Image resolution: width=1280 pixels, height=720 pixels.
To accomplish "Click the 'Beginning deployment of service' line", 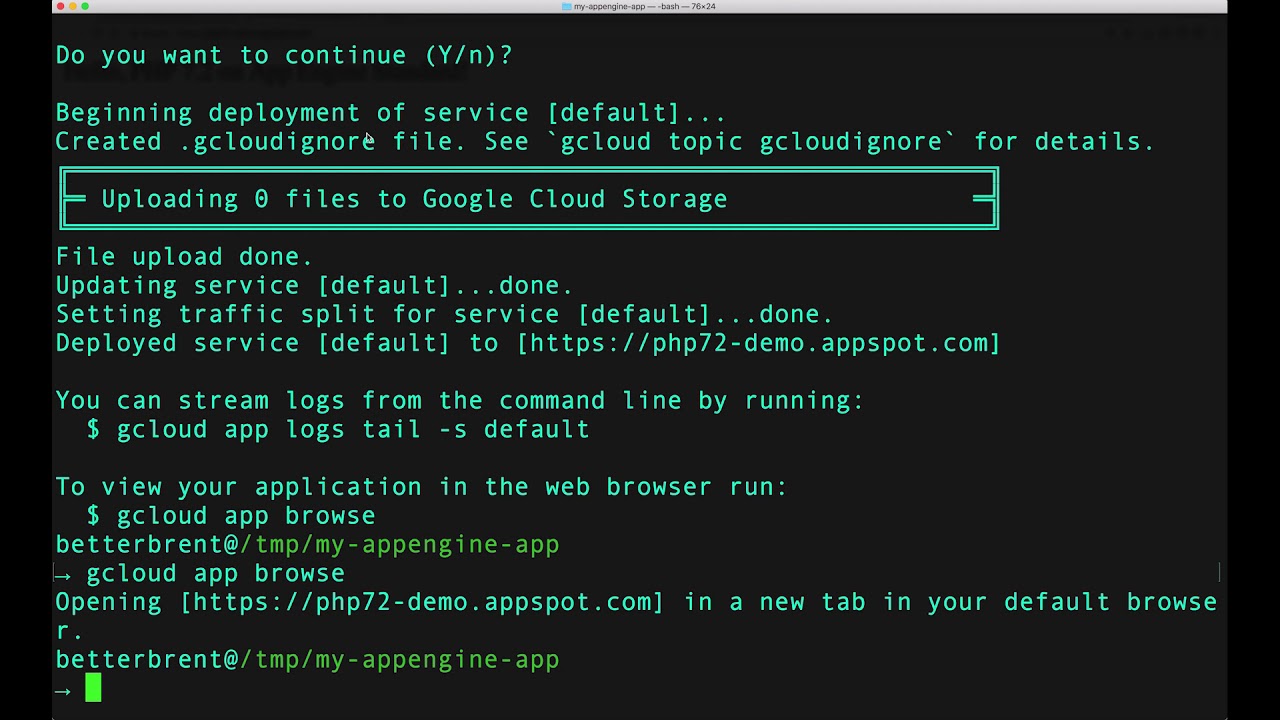I will pyautogui.click(x=390, y=112).
